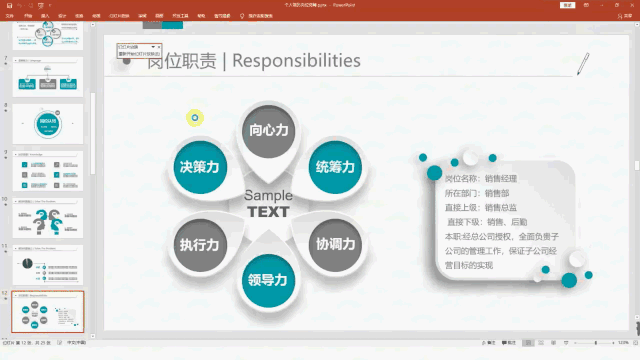The image size is (640, 360).
Task: Click the 操作说明搜索 search field
Action: pyautogui.click(x=260, y=16)
